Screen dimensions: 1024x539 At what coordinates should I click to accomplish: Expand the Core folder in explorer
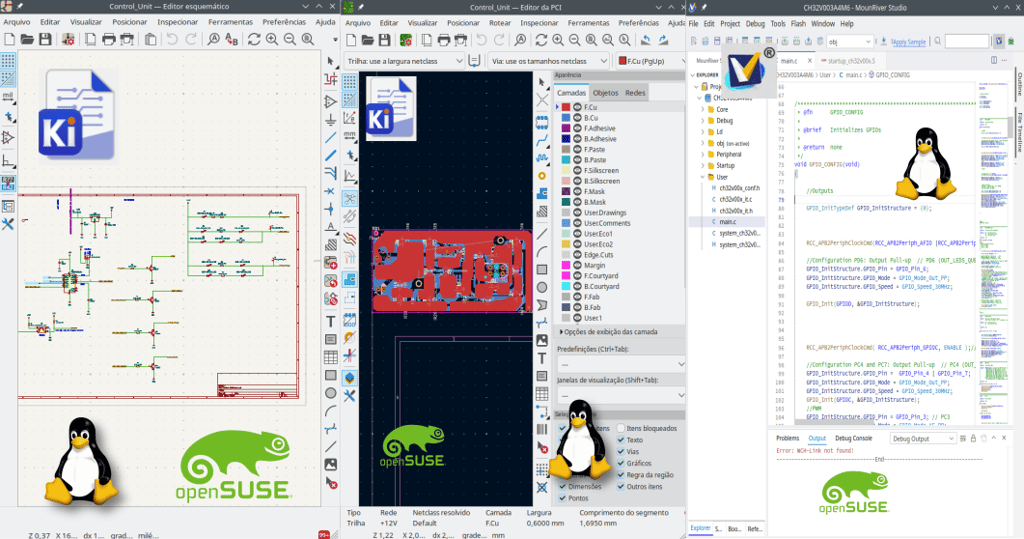pyautogui.click(x=703, y=110)
